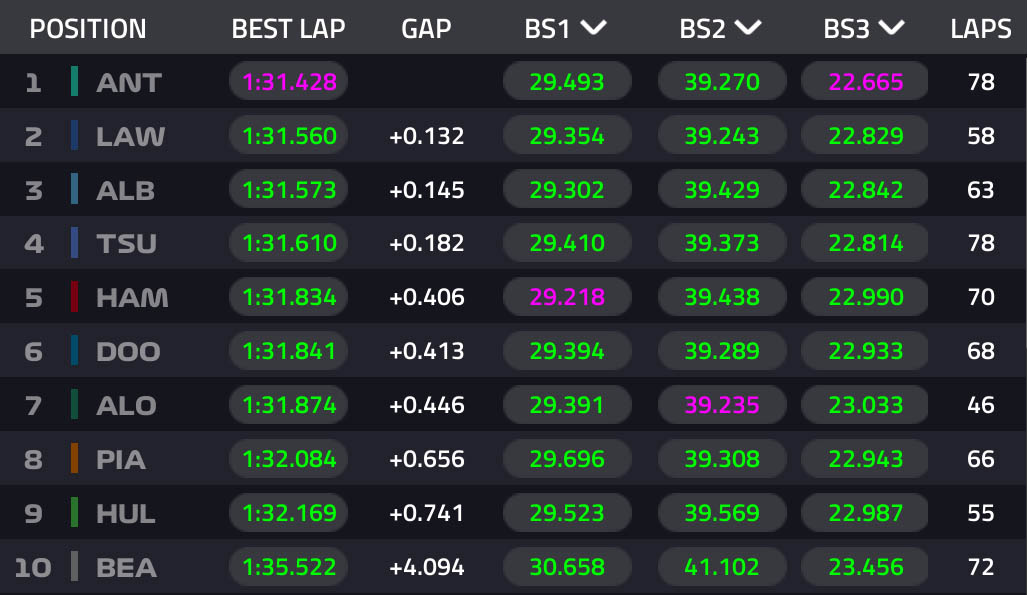Open driver TSU's row

126,243
